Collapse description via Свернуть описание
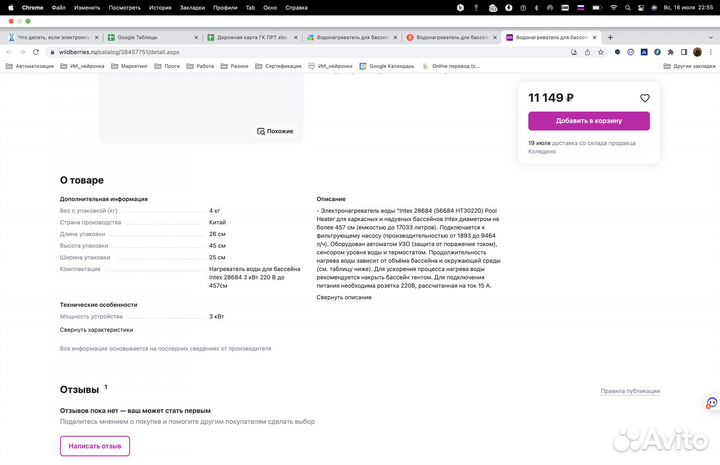The image size is (720, 465). coord(343,297)
